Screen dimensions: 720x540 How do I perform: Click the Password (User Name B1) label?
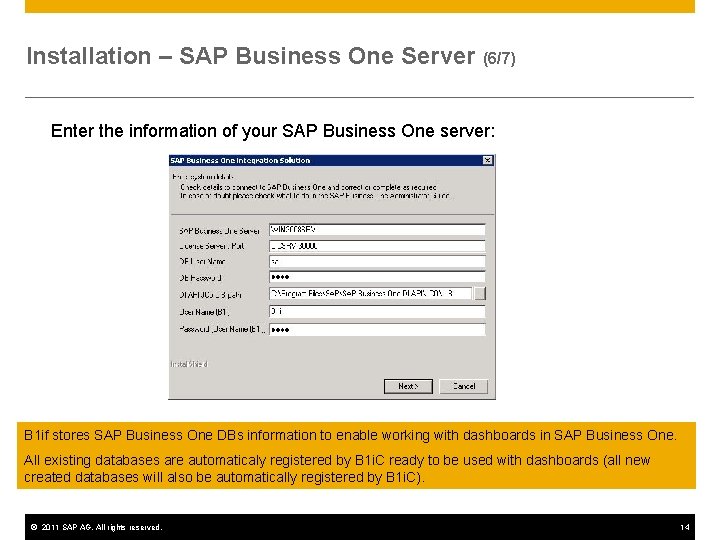coord(222,330)
